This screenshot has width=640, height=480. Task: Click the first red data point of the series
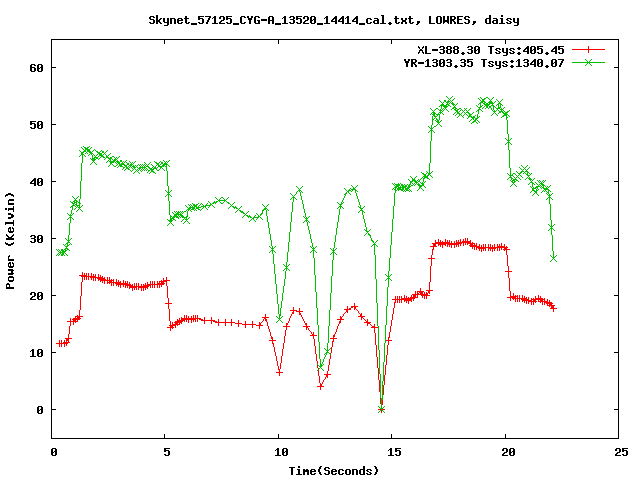click(x=60, y=343)
